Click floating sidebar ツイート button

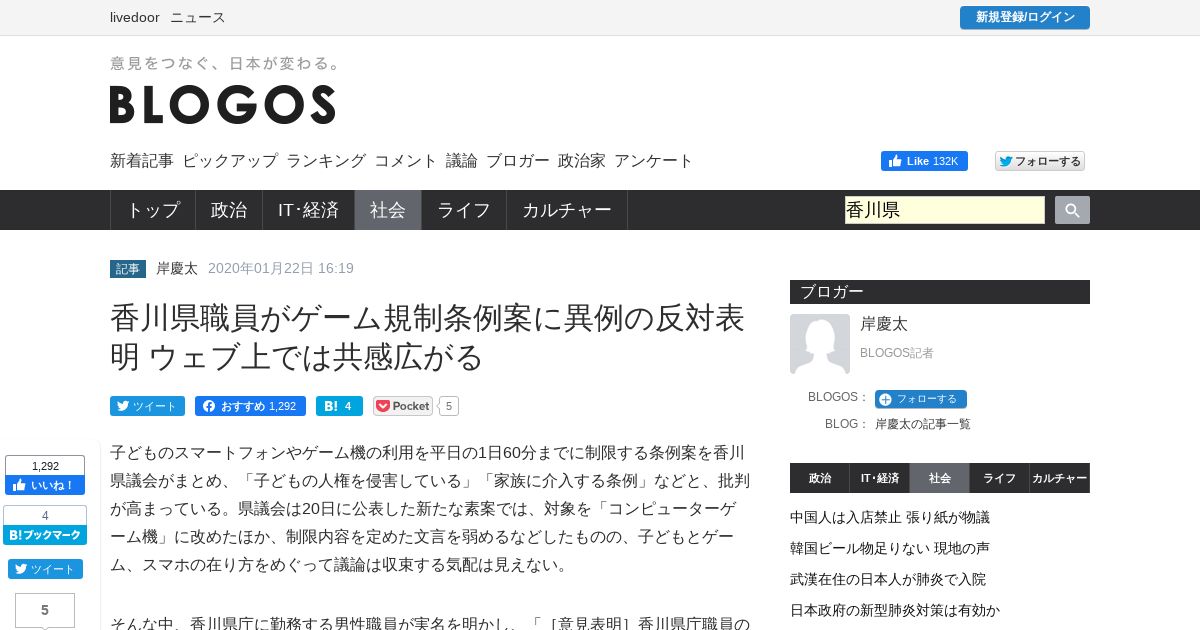(45, 569)
